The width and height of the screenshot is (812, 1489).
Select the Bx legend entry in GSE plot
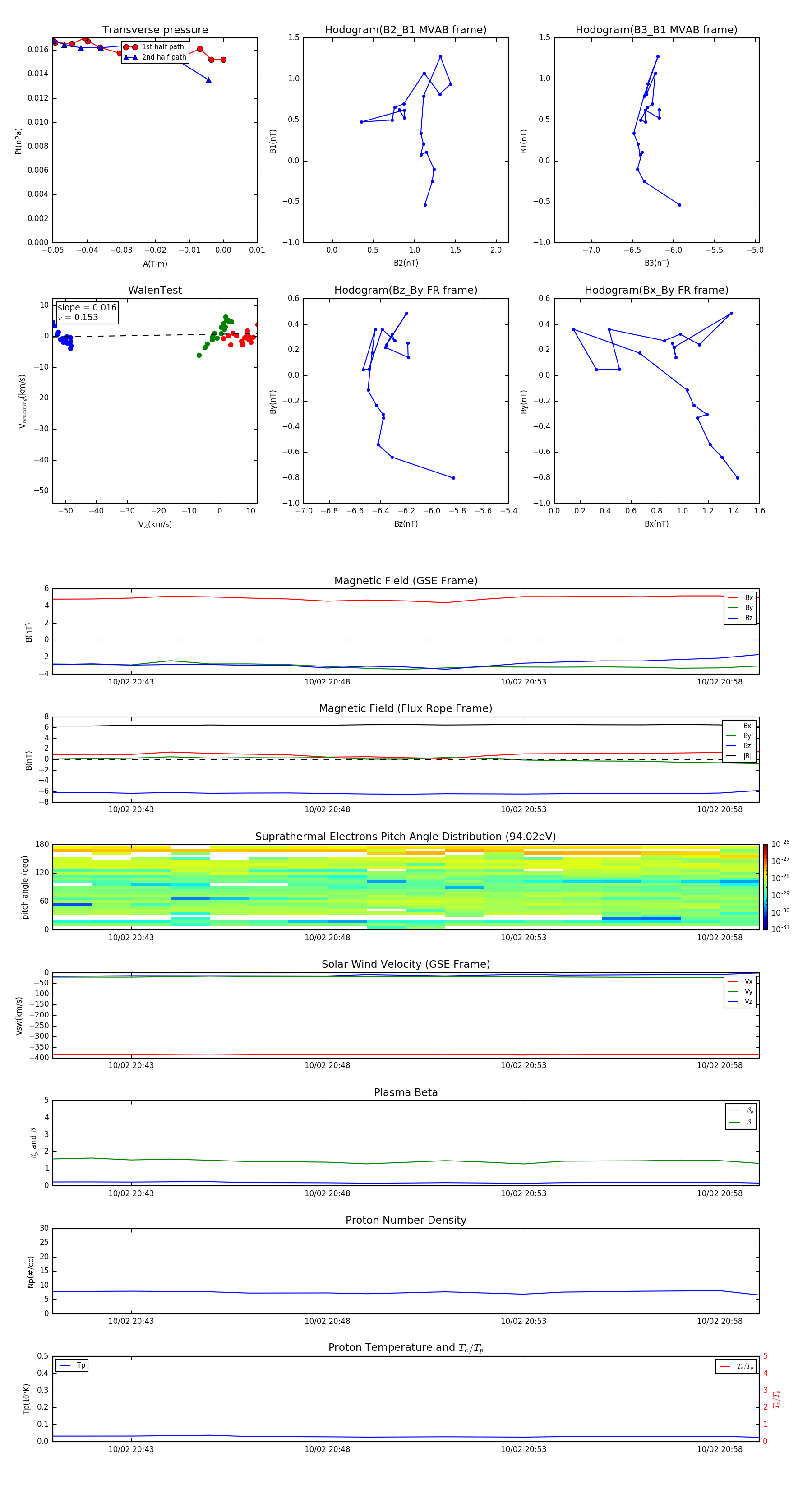(x=740, y=598)
